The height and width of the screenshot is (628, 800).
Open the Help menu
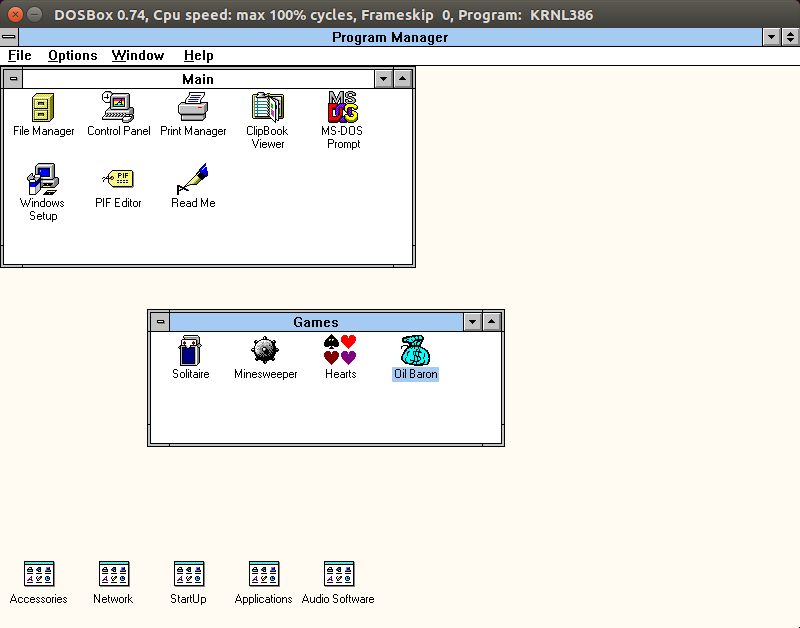tap(198, 56)
